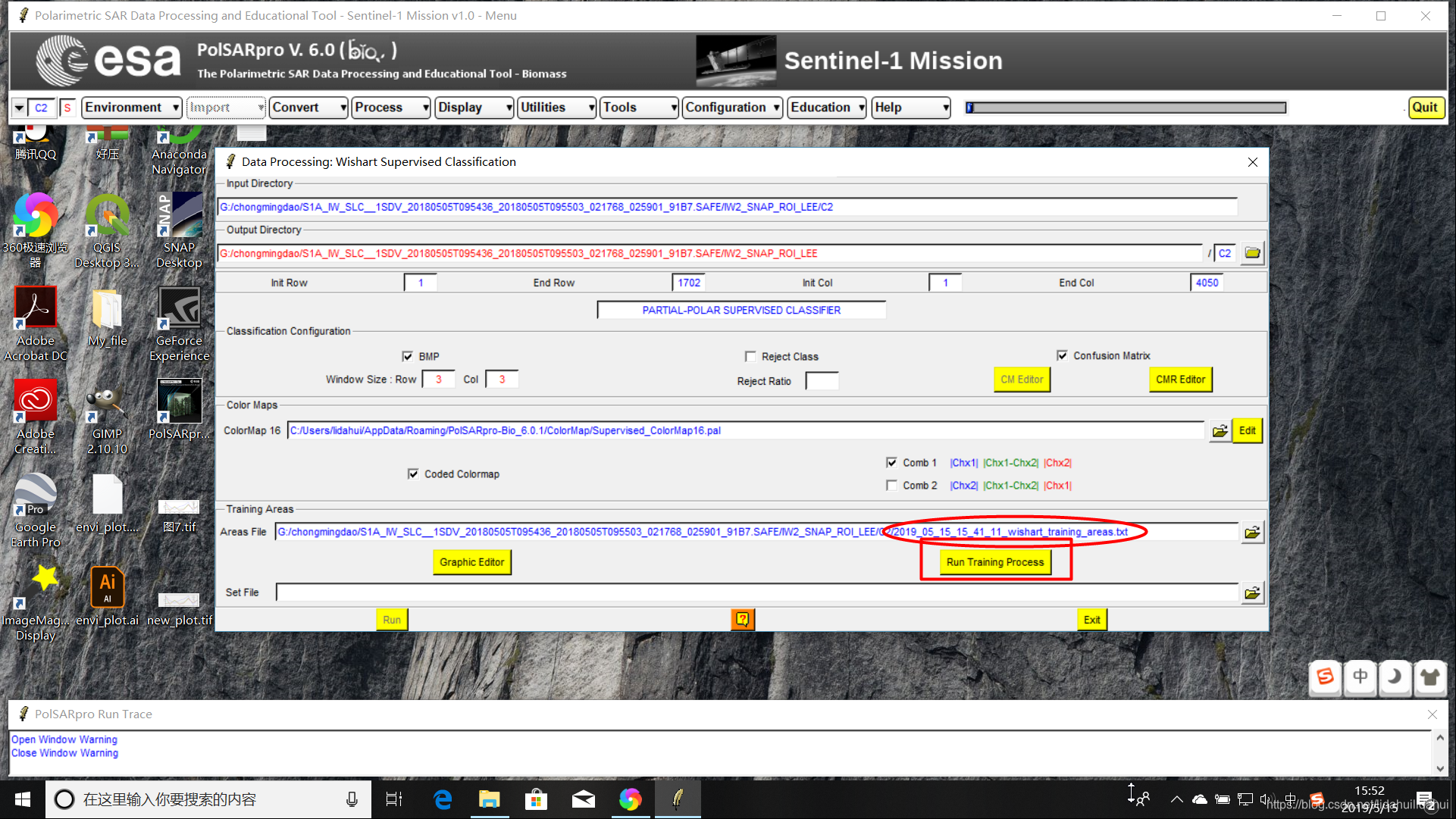Click the Init Row input field
This screenshot has height=819, width=1456.
coord(421,283)
